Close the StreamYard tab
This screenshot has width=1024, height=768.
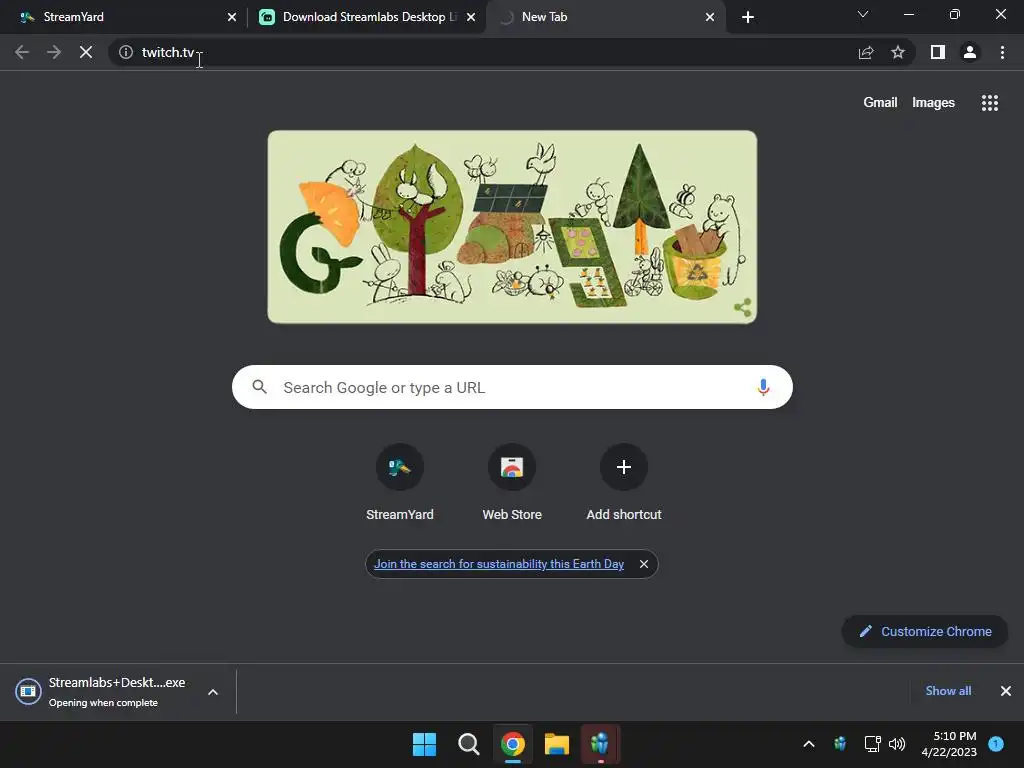coord(232,17)
